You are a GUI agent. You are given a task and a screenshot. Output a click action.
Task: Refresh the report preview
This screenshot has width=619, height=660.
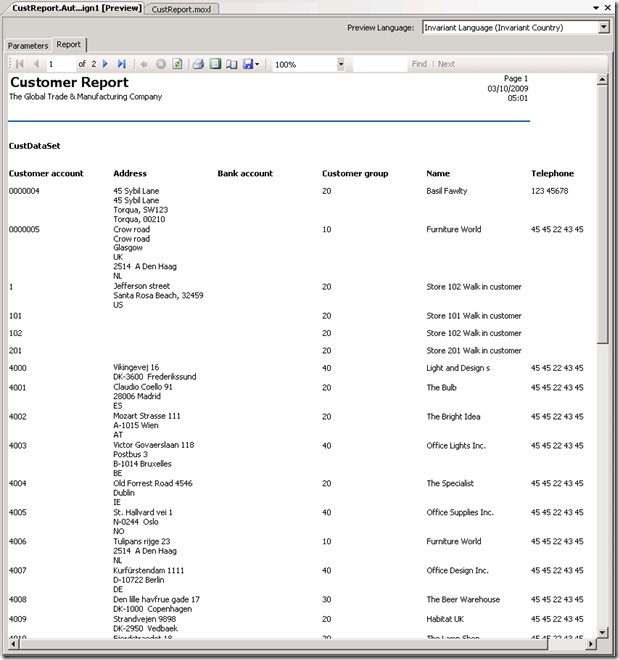pos(178,64)
